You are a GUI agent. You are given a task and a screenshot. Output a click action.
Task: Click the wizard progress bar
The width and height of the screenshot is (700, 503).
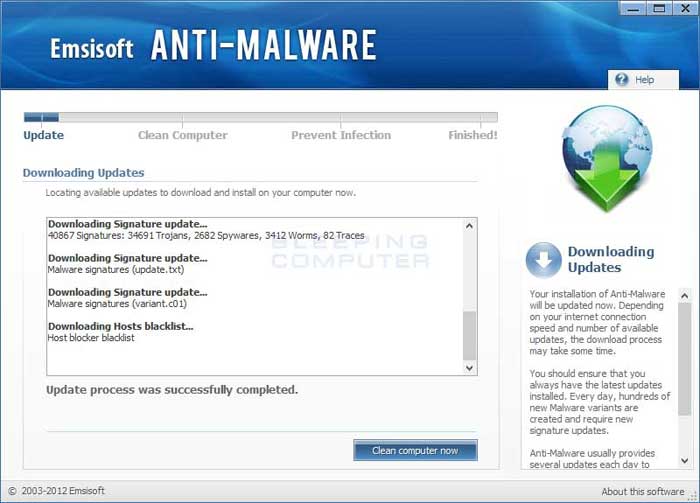coord(261,117)
